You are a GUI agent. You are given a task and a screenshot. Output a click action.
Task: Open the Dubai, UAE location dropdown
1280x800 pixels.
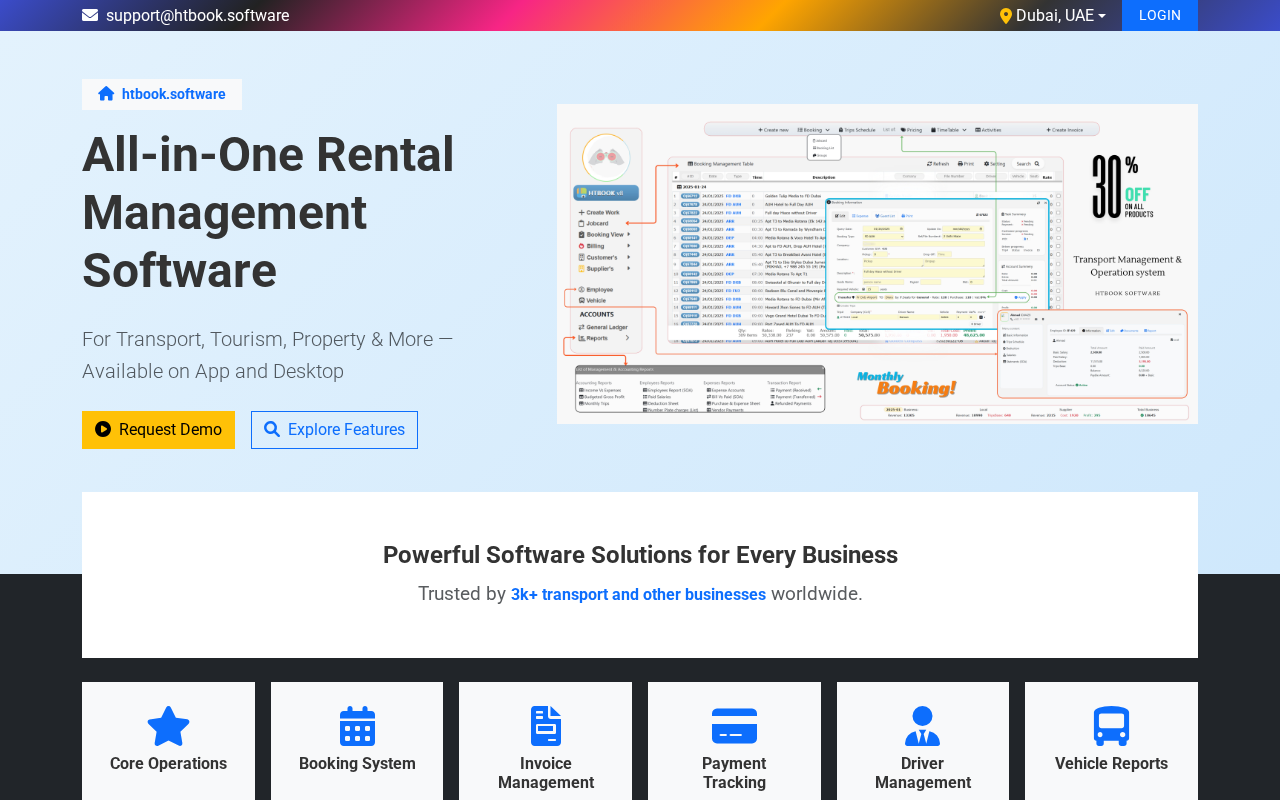tap(1053, 16)
